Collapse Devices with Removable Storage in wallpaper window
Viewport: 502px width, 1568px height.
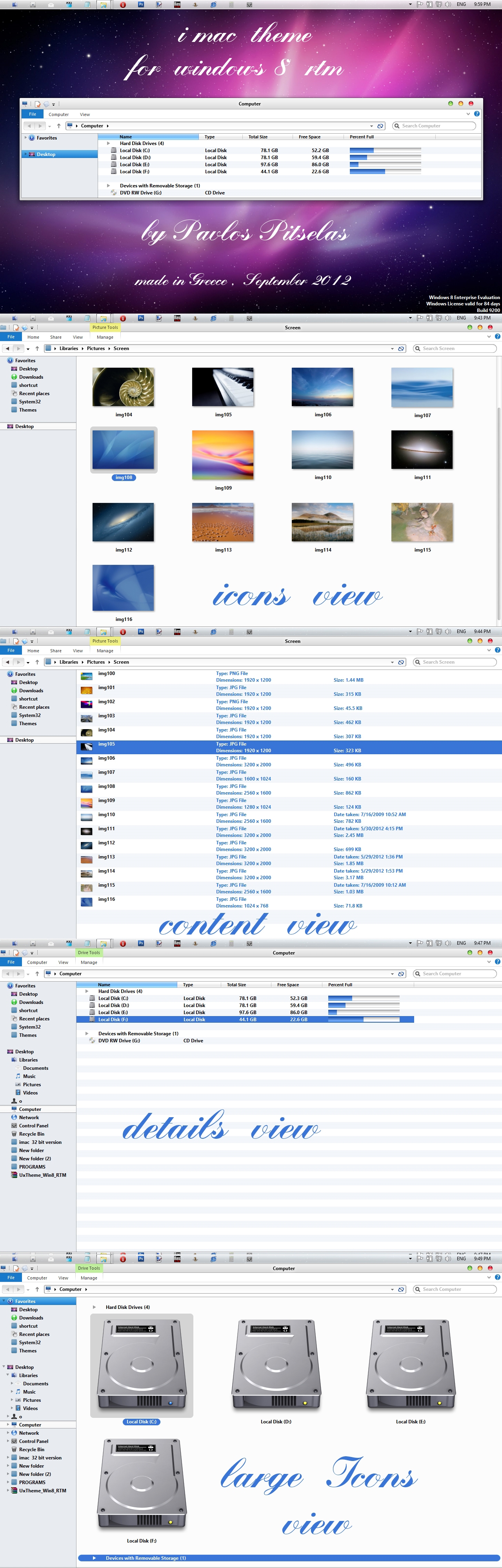pos(109,186)
